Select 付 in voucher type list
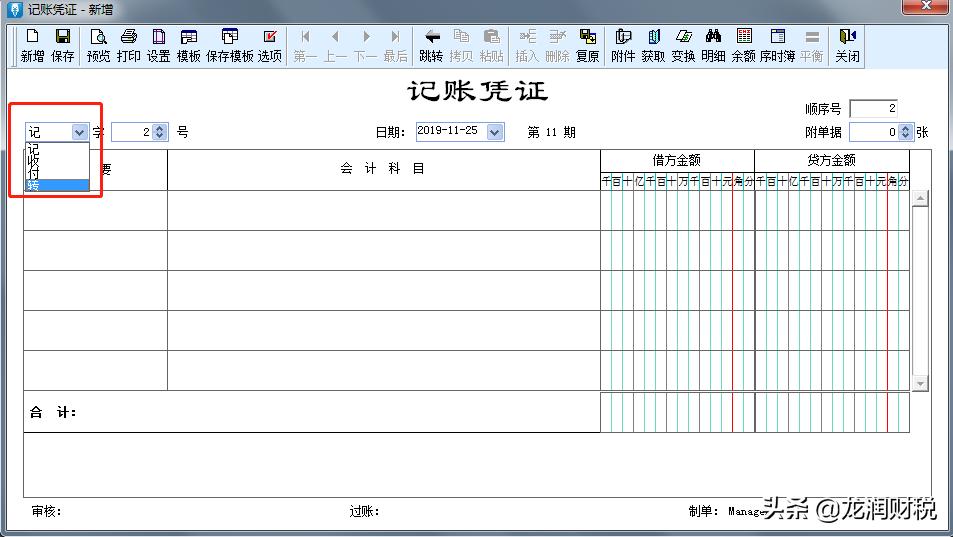 pyautogui.click(x=57, y=173)
